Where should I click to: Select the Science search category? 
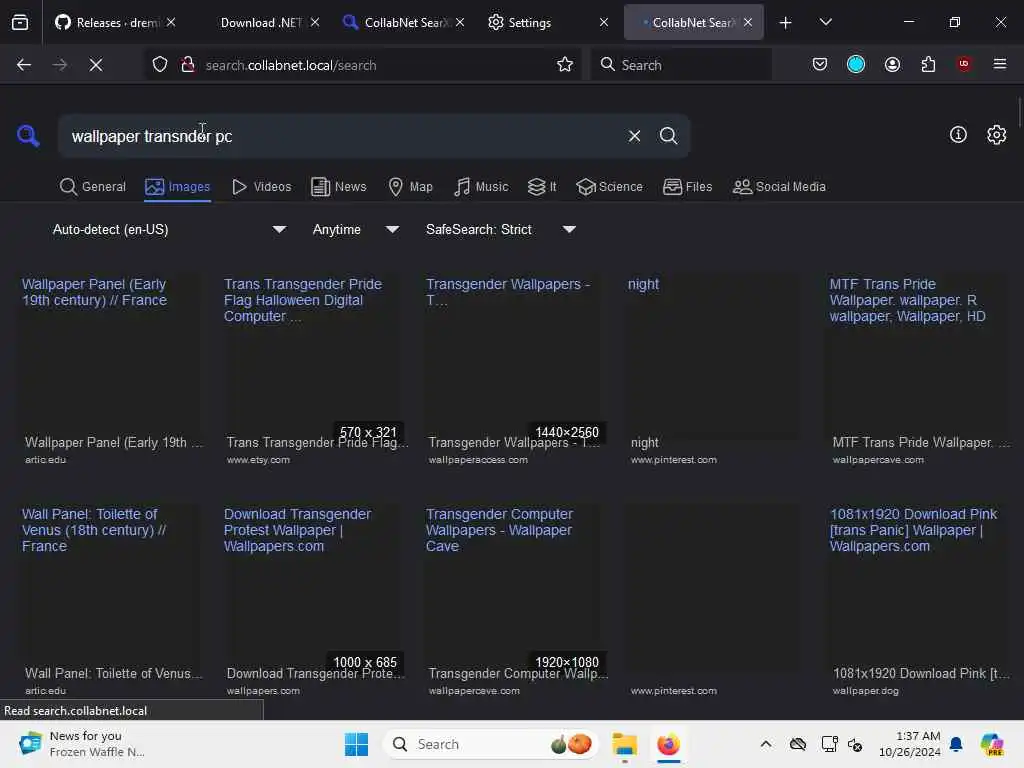(610, 187)
